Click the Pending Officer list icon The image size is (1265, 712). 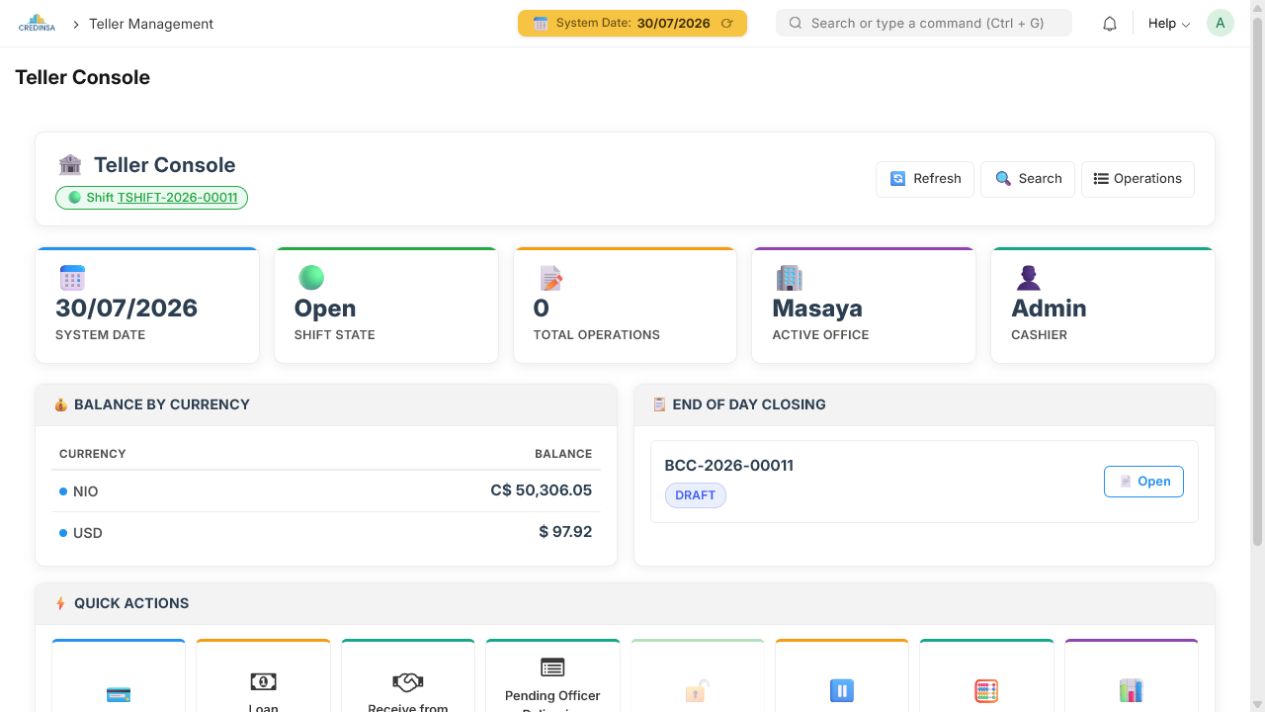tap(552, 667)
